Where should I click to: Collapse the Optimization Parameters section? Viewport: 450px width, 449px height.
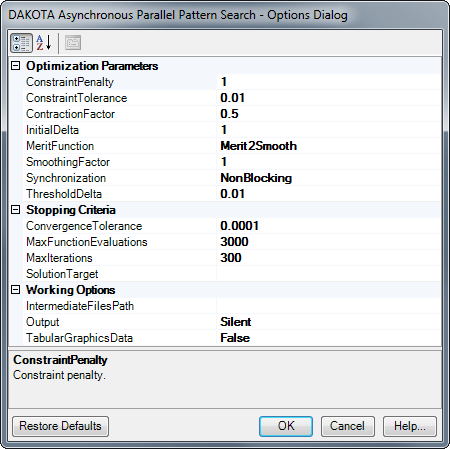15,65
